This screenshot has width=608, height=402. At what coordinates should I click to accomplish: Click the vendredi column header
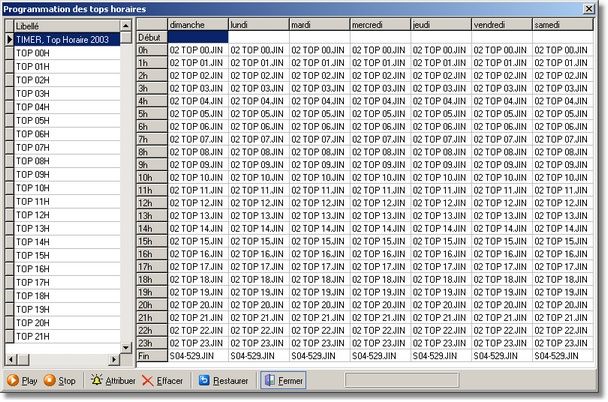(x=502, y=24)
